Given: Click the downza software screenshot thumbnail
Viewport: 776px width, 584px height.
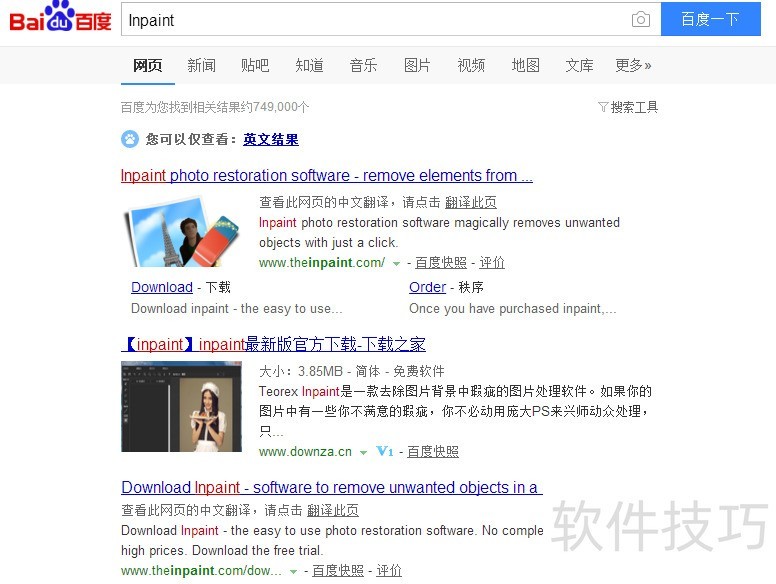Looking at the screenshot, I should [182, 406].
